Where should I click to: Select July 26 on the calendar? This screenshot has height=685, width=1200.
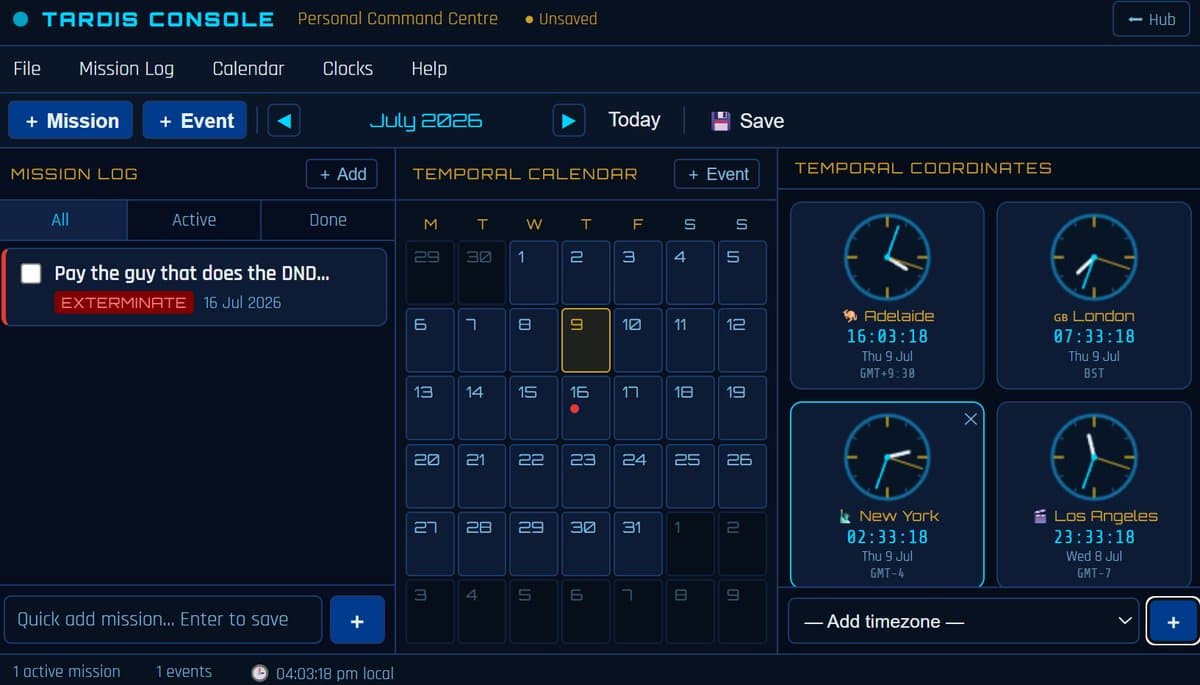(x=742, y=476)
